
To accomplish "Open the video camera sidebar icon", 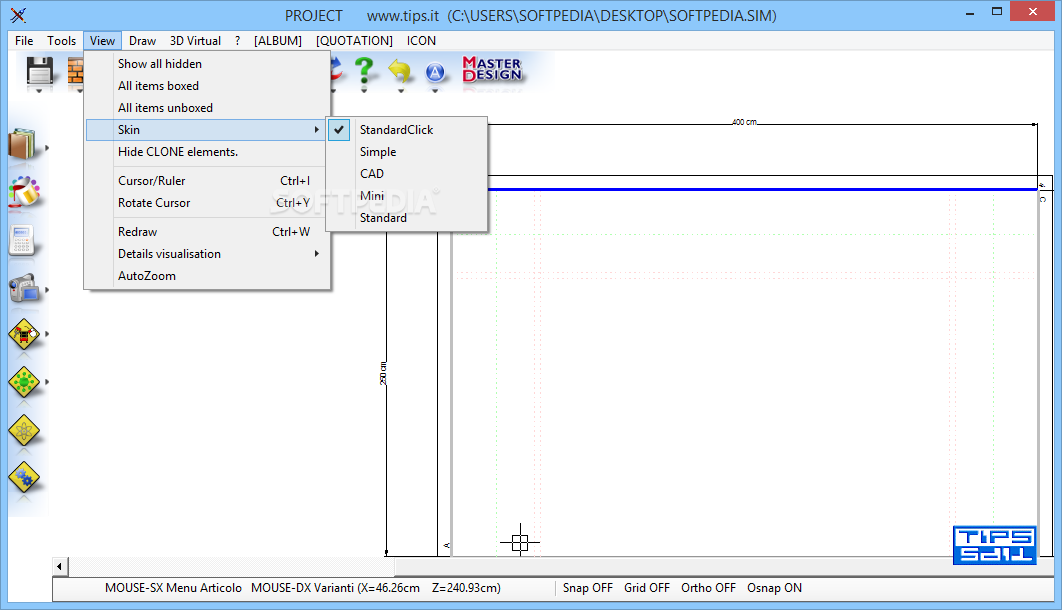I will click(x=24, y=288).
